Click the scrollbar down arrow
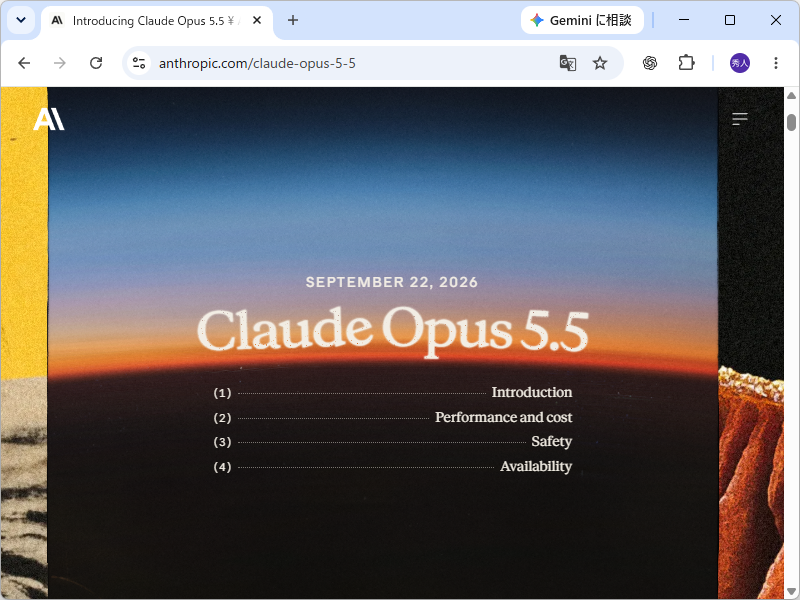The height and width of the screenshot is (600, 800). point(791,592)
